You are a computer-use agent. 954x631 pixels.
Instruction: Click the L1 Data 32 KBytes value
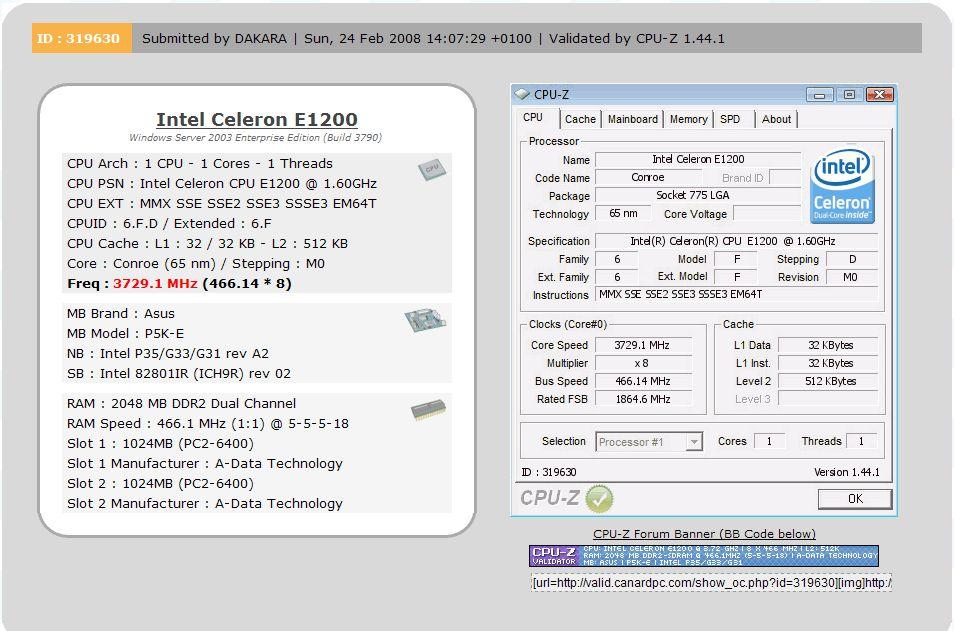pos(828,345)
